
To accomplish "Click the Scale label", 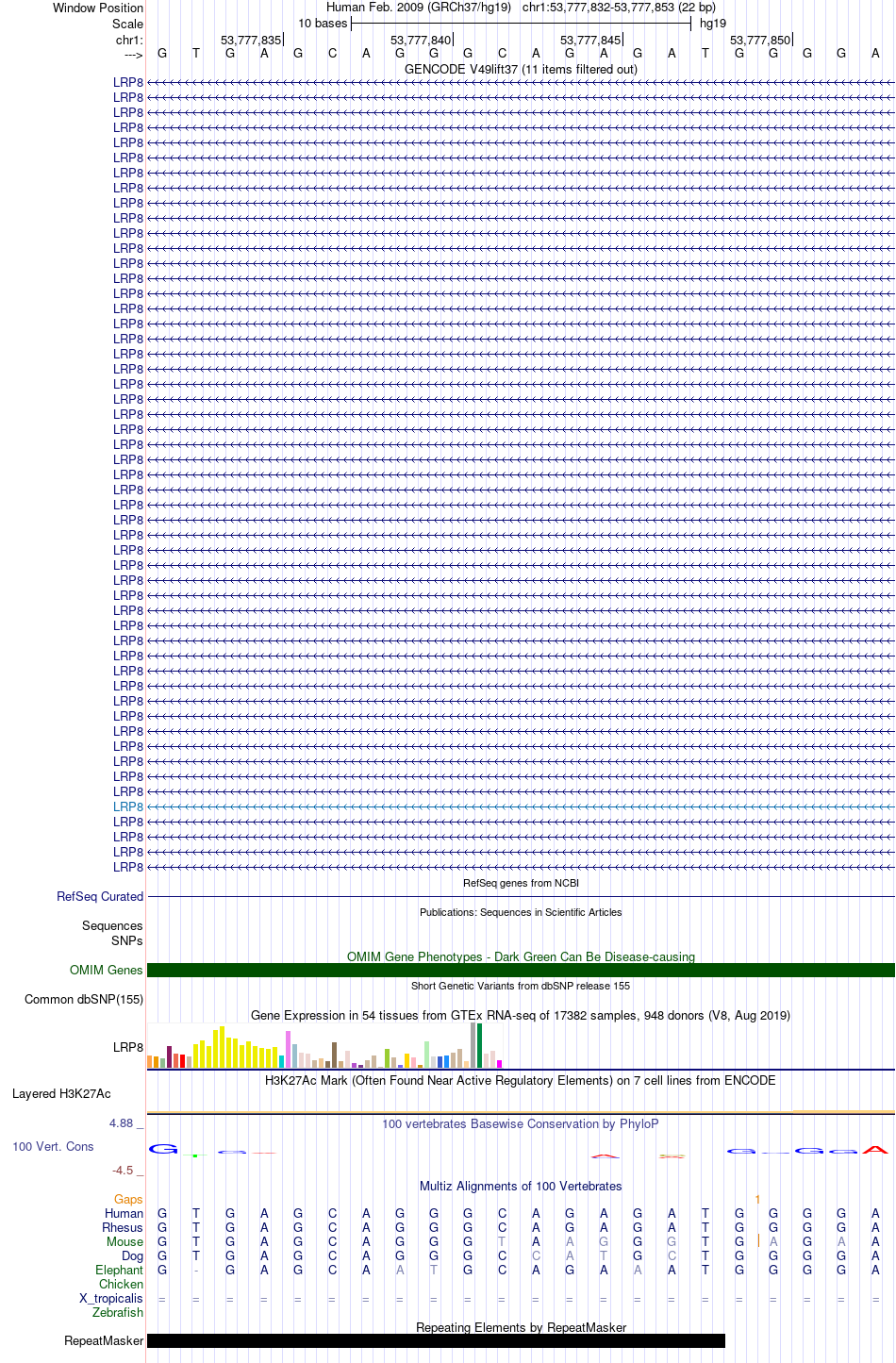I will (x=128, y=24).
